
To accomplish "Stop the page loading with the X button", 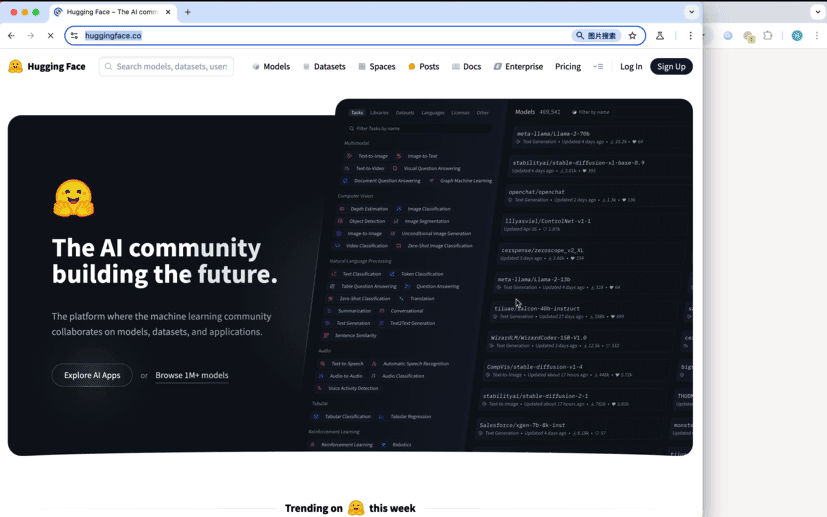I will pyautogui.click(x=50, y=36).
